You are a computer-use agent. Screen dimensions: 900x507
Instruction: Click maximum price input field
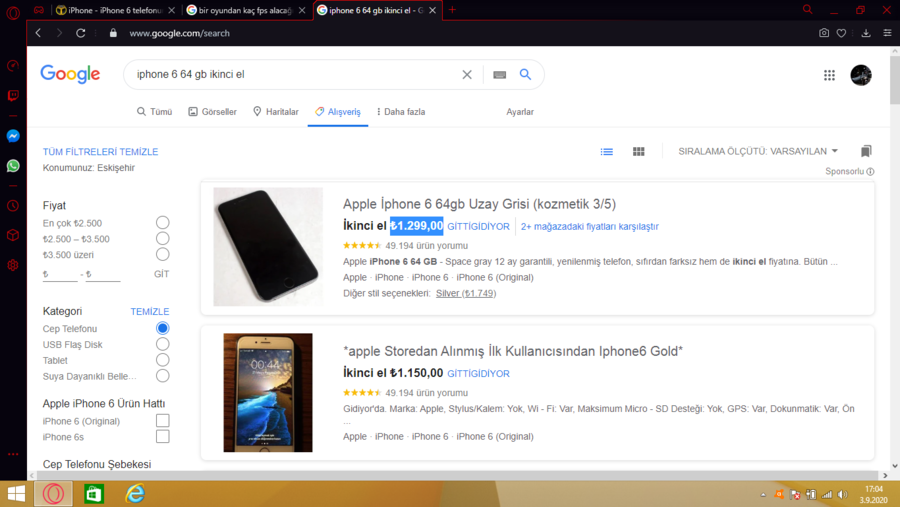[103, 274]
